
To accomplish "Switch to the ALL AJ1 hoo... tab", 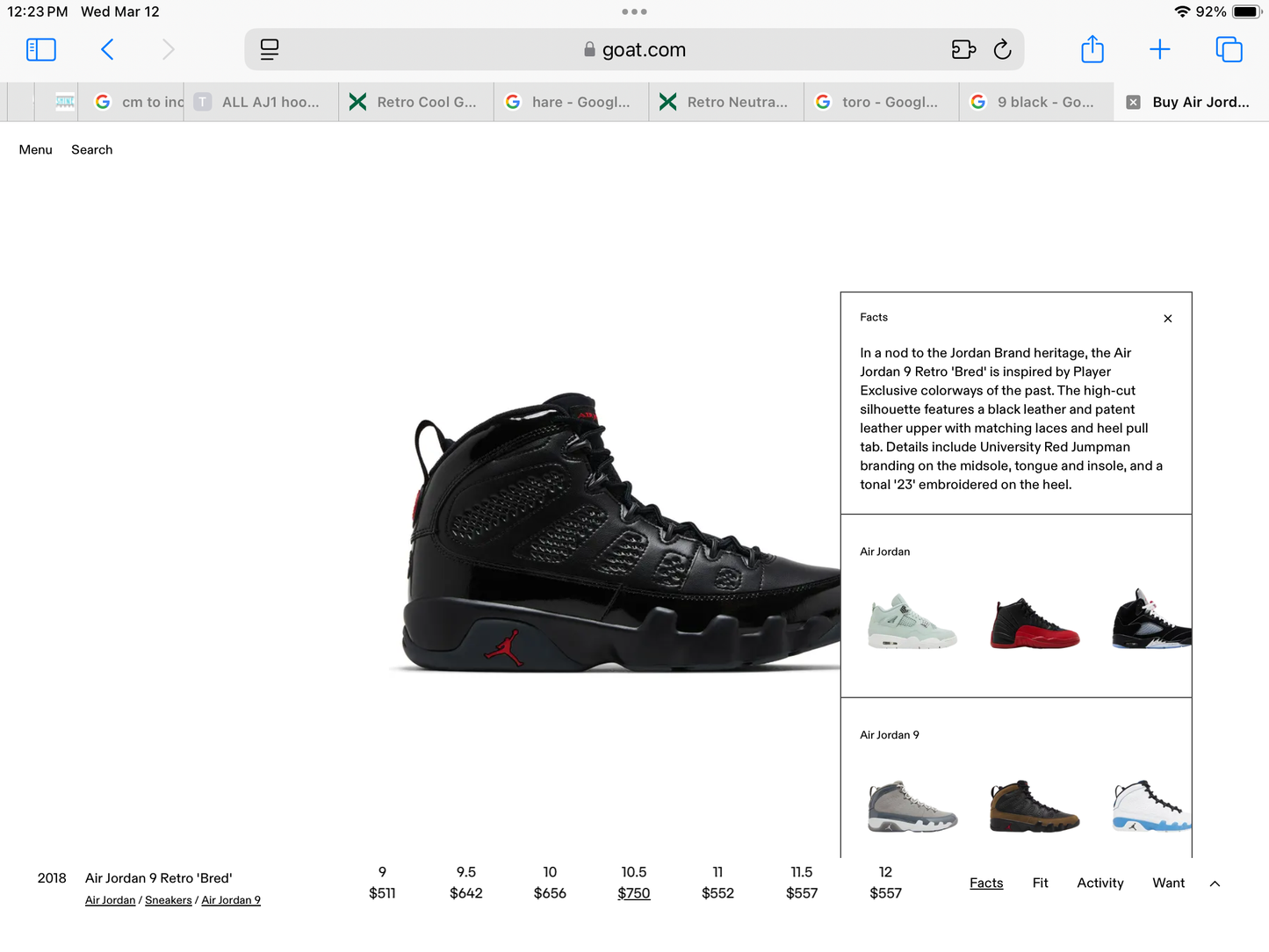I will [x=262, y=102].
